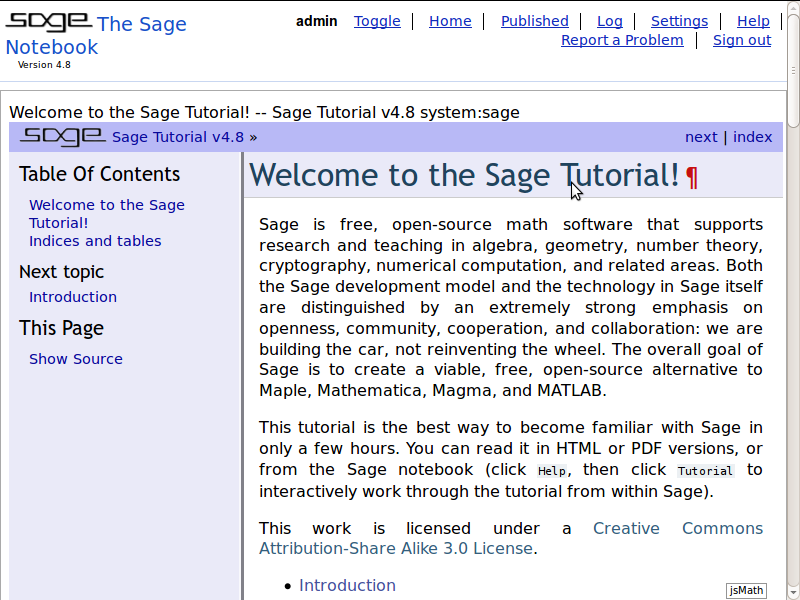
Task: Click the red paragraph permalink symbol
Action: click(x=692, y=177)
